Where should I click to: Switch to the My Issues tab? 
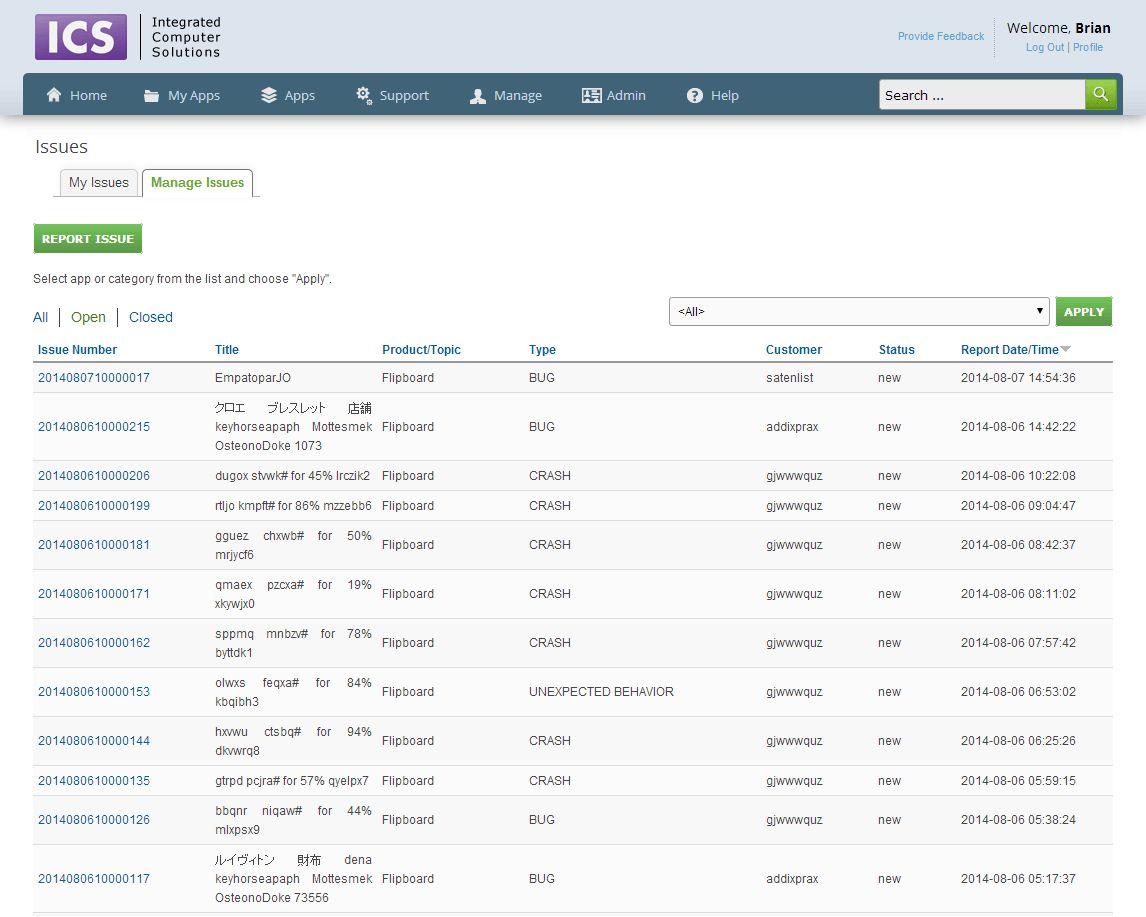99,183
